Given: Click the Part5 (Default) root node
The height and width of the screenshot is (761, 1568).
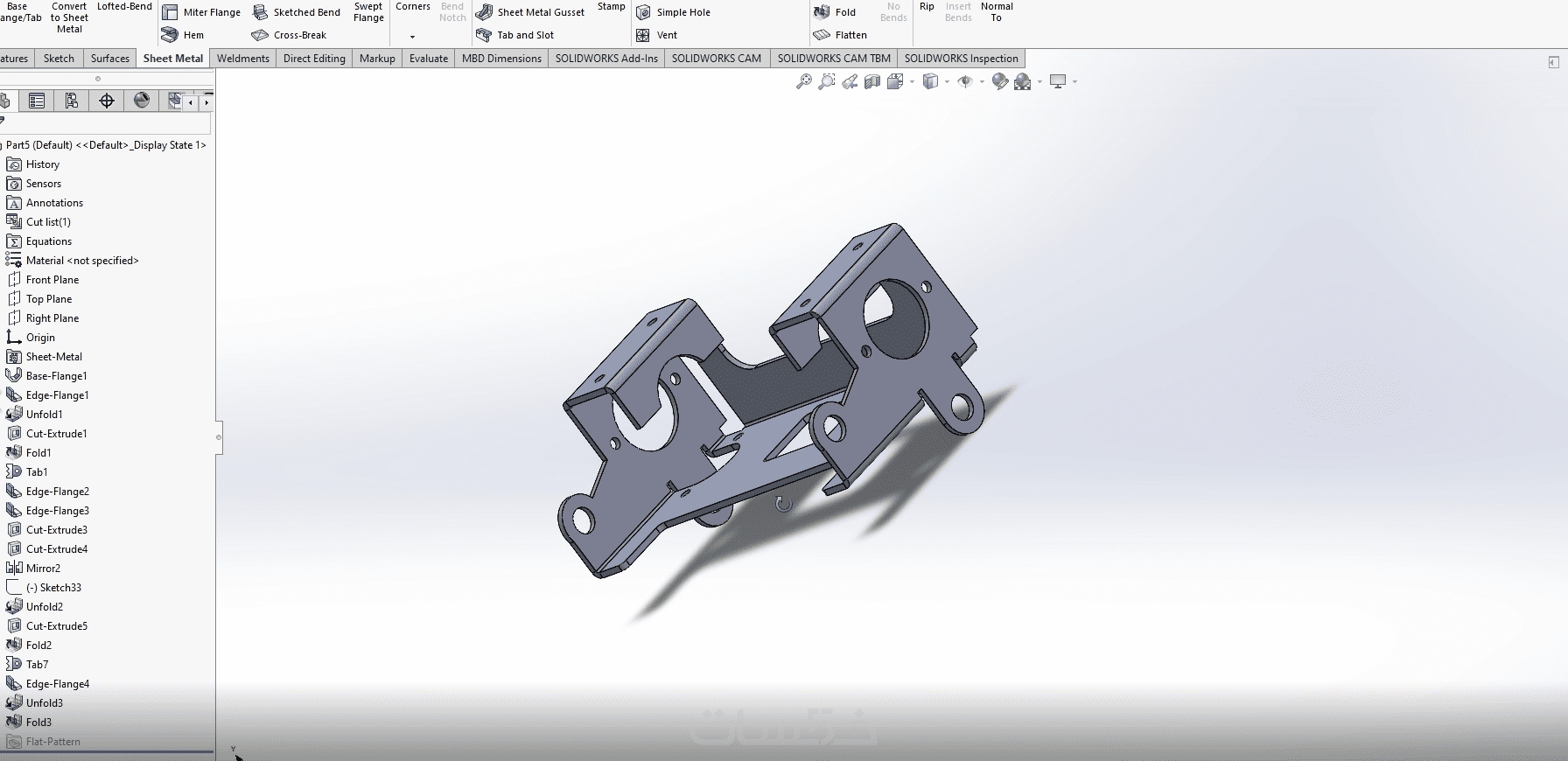Looking at the screenshot, I should click(x=105, y=145).
